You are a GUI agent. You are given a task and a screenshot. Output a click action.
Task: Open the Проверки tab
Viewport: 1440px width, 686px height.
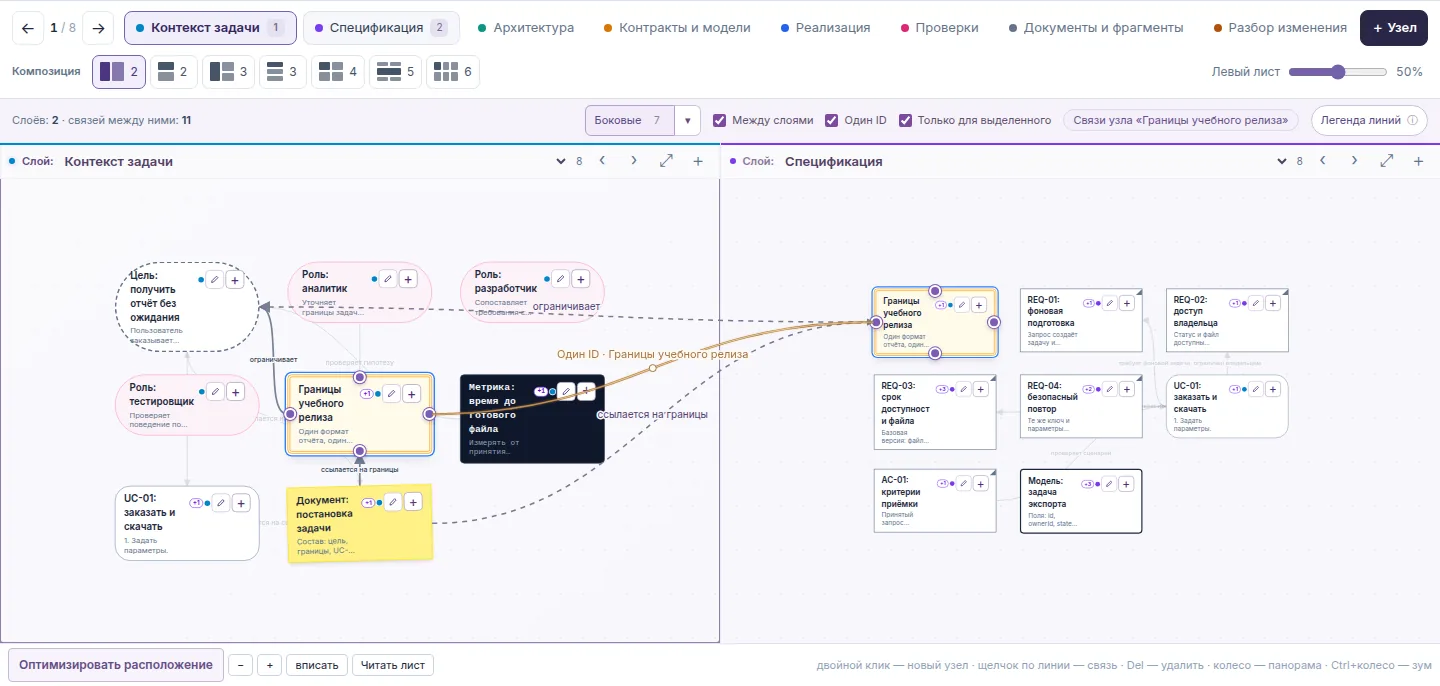pyautogui.click(x=940, y=28)
